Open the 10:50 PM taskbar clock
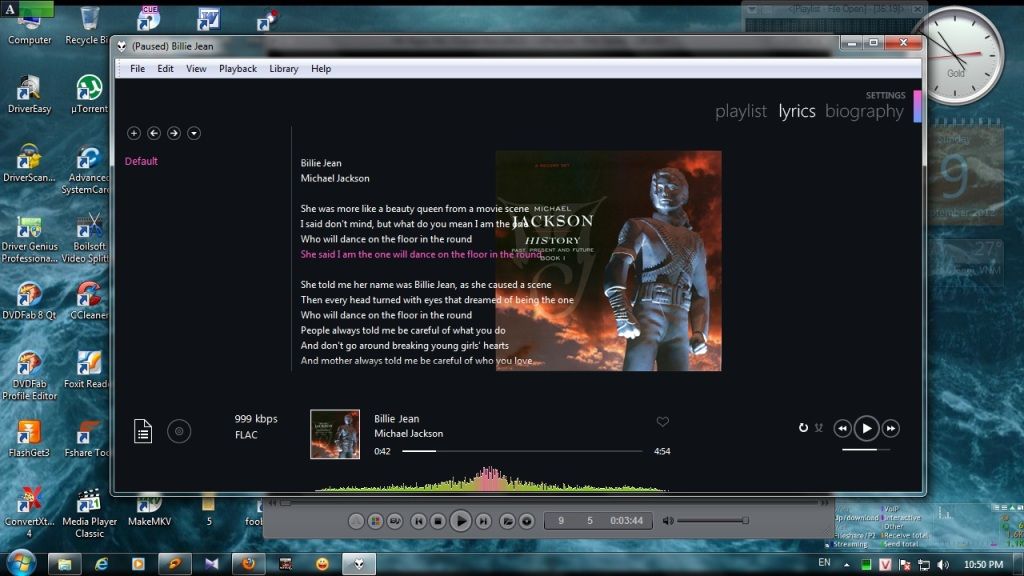The height and width of the screenshot is (576, 1024). coord(983,565)
